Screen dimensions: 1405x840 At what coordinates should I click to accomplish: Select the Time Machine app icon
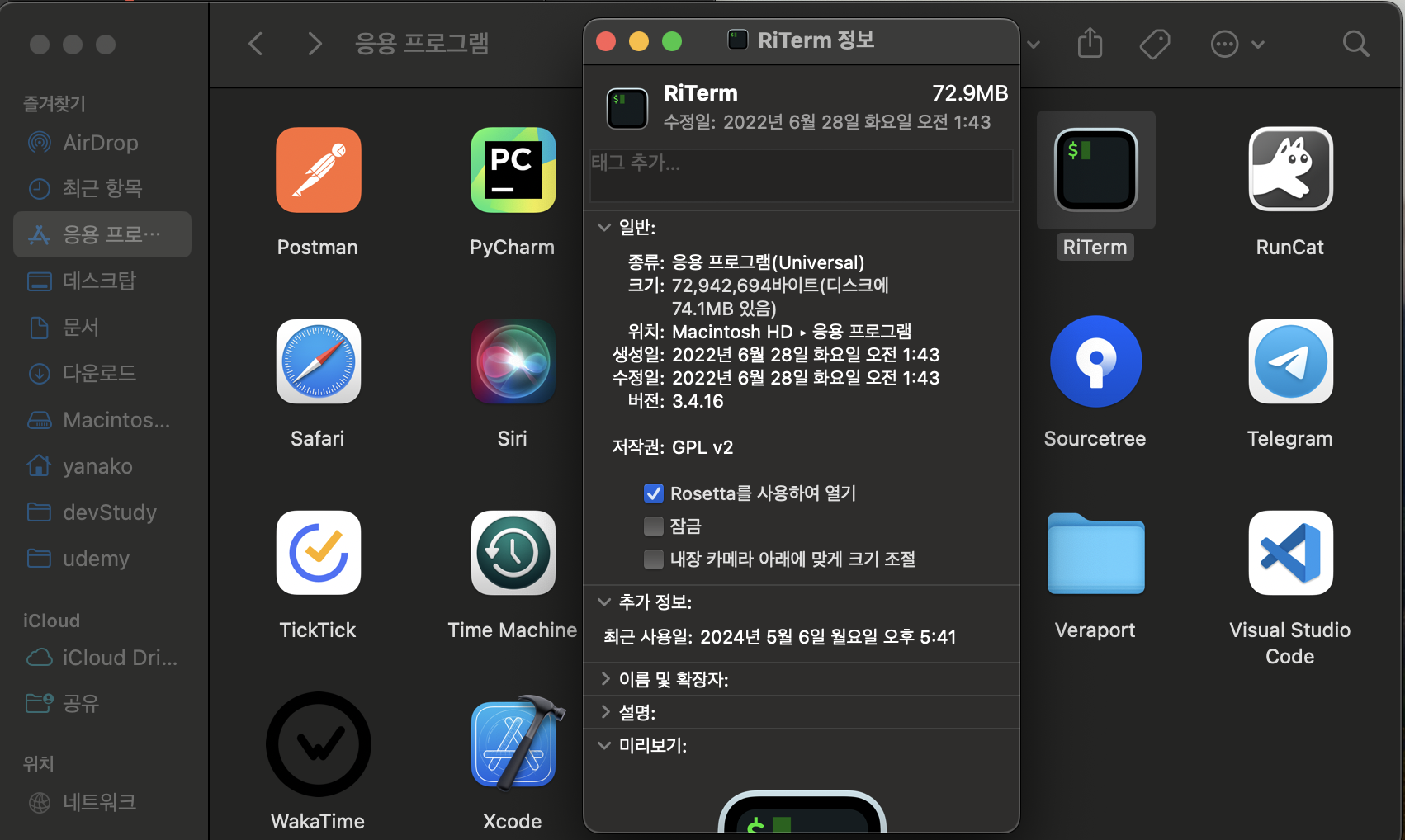[513, 553]
